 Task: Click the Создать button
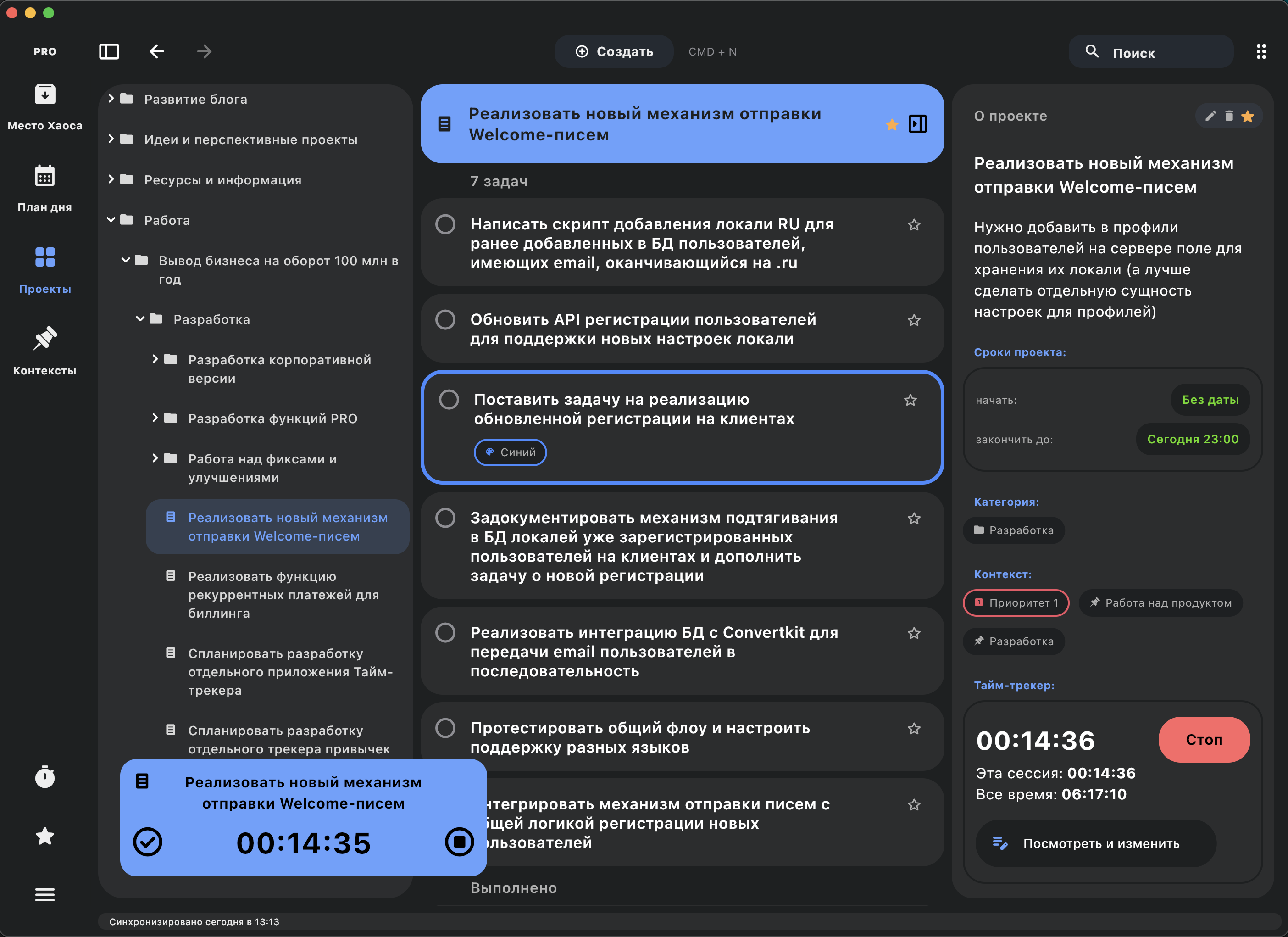click(x=614, y=52)
